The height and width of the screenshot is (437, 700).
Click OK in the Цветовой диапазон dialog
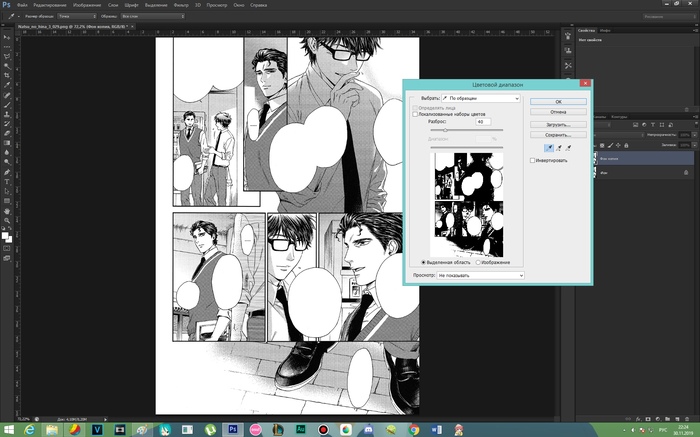click(x=558, y=102)
